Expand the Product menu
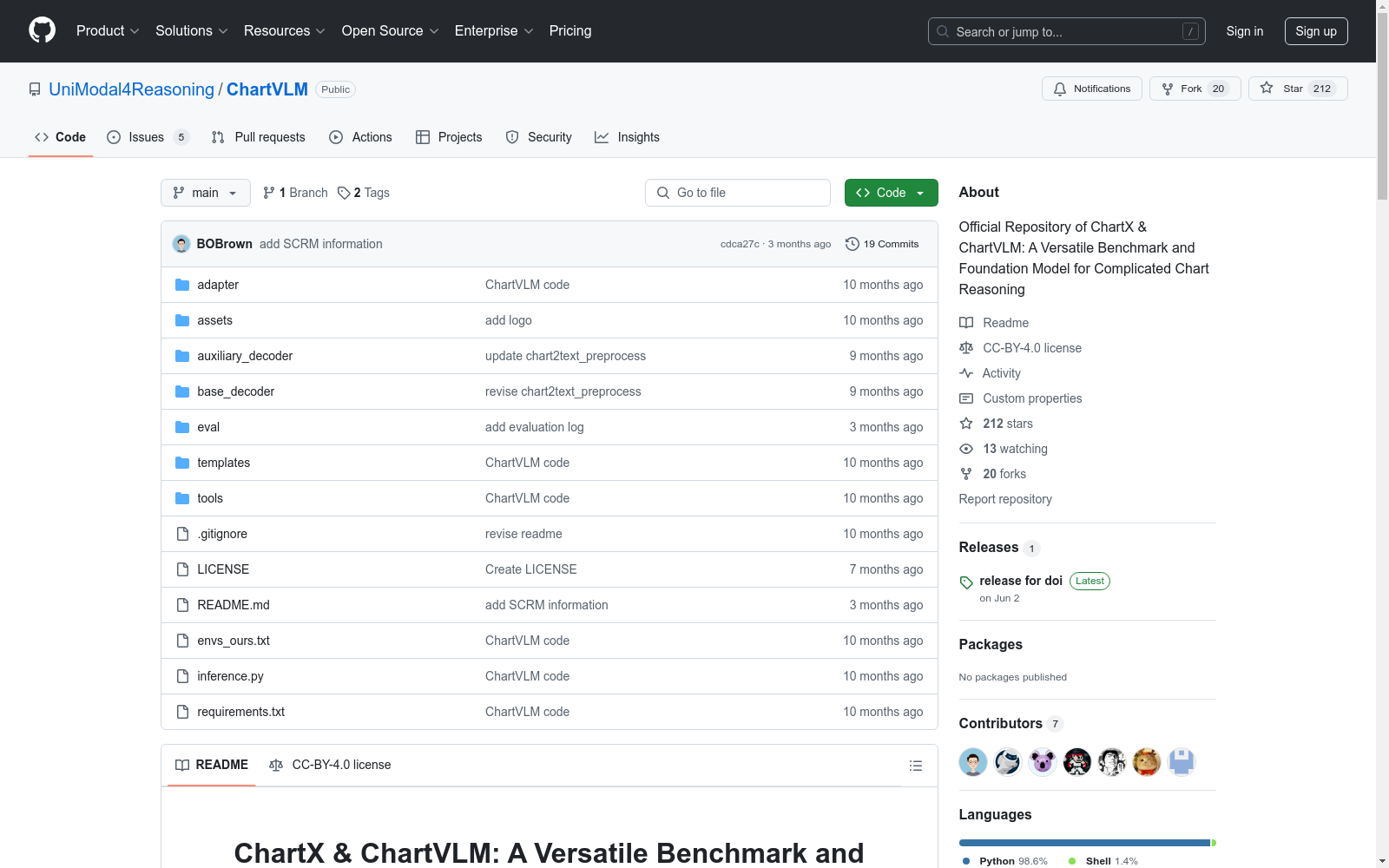Screen dimensions: 1389x868 pos(108,31)
